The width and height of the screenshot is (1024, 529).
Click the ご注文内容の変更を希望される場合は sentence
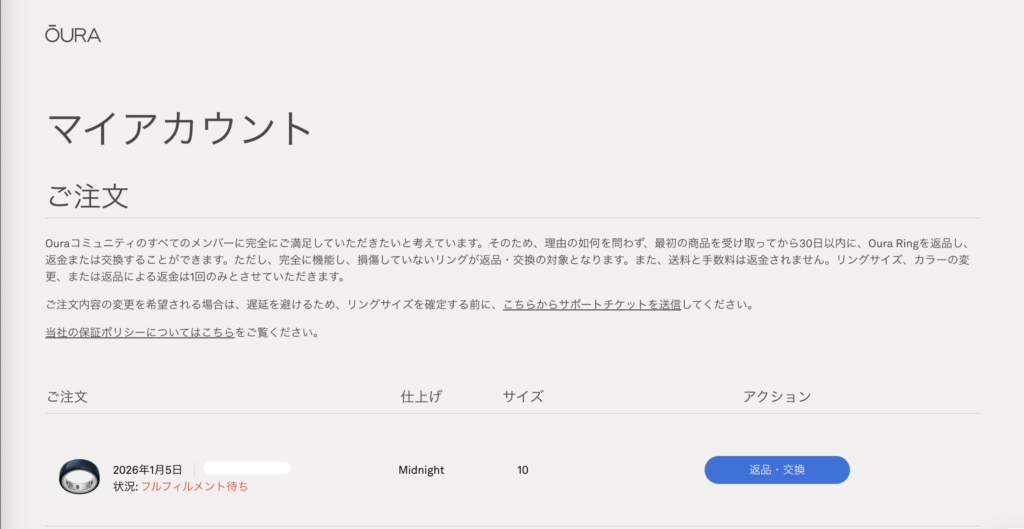pyautogui.click(x=270, y=305)
